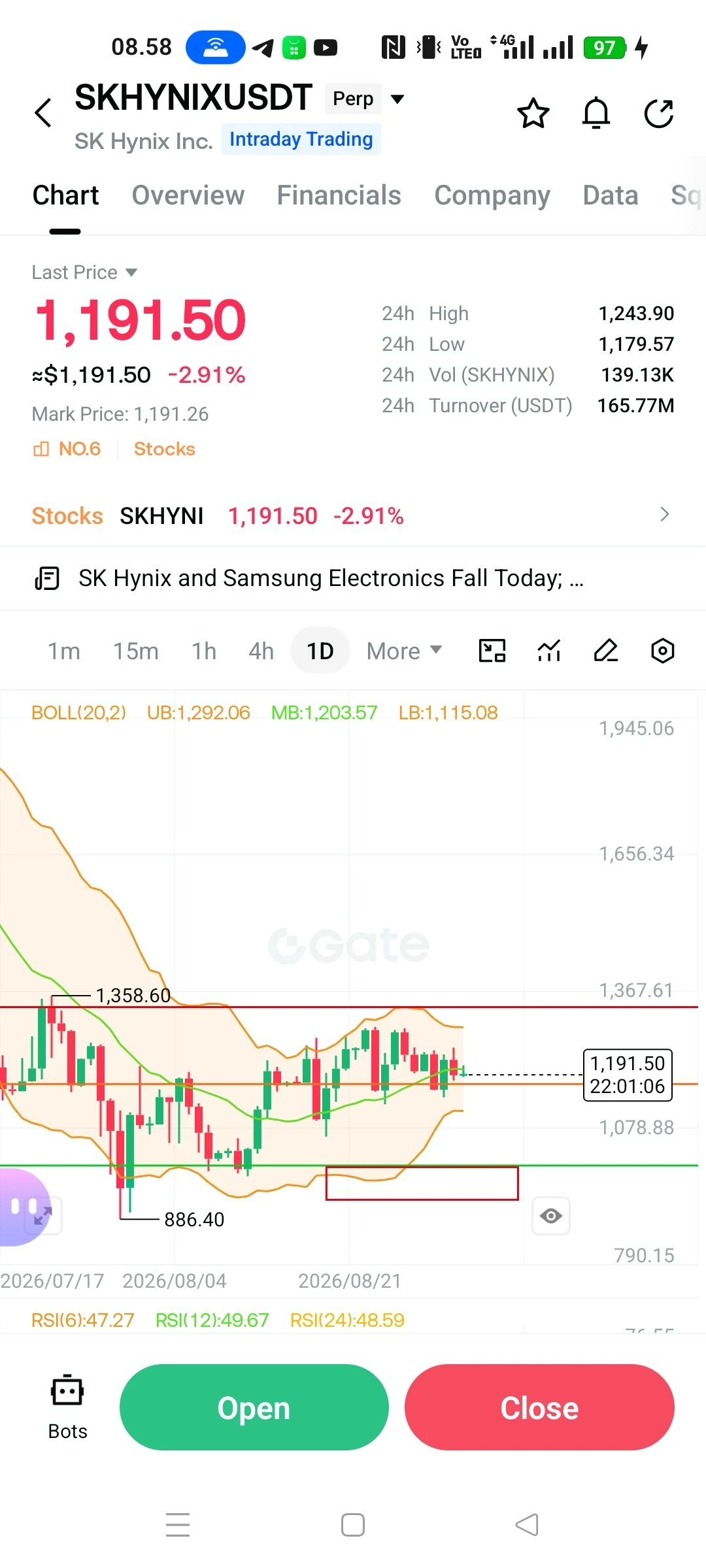Tap the YouTube status bar icon
The image size is (706, 1568).
[326, 48]
